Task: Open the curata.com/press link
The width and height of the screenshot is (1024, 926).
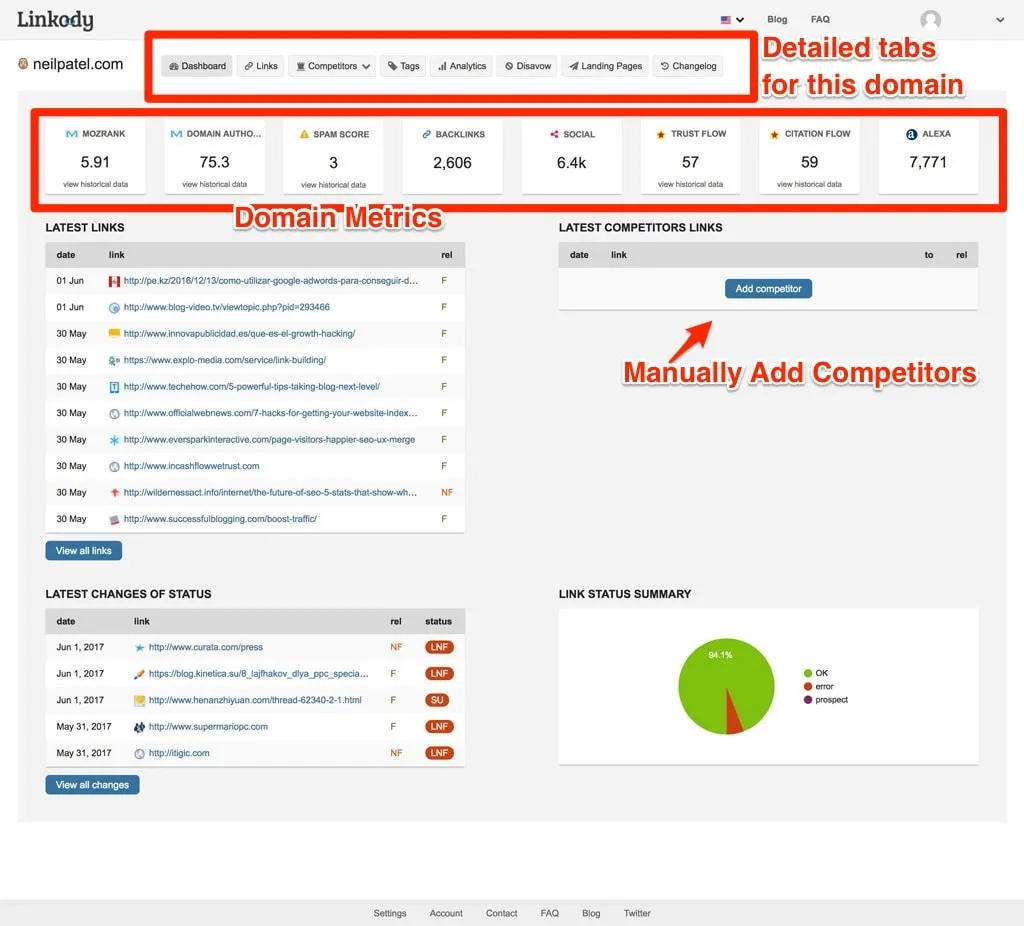Action: 206,647
